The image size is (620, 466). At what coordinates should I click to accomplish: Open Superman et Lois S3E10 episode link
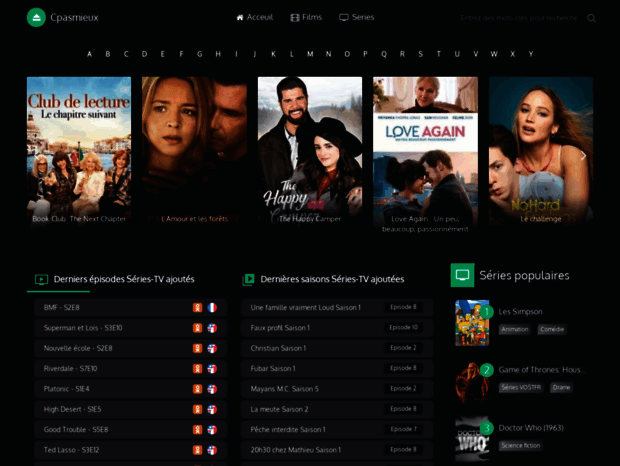pyautogui.click(x=83, y=328)
